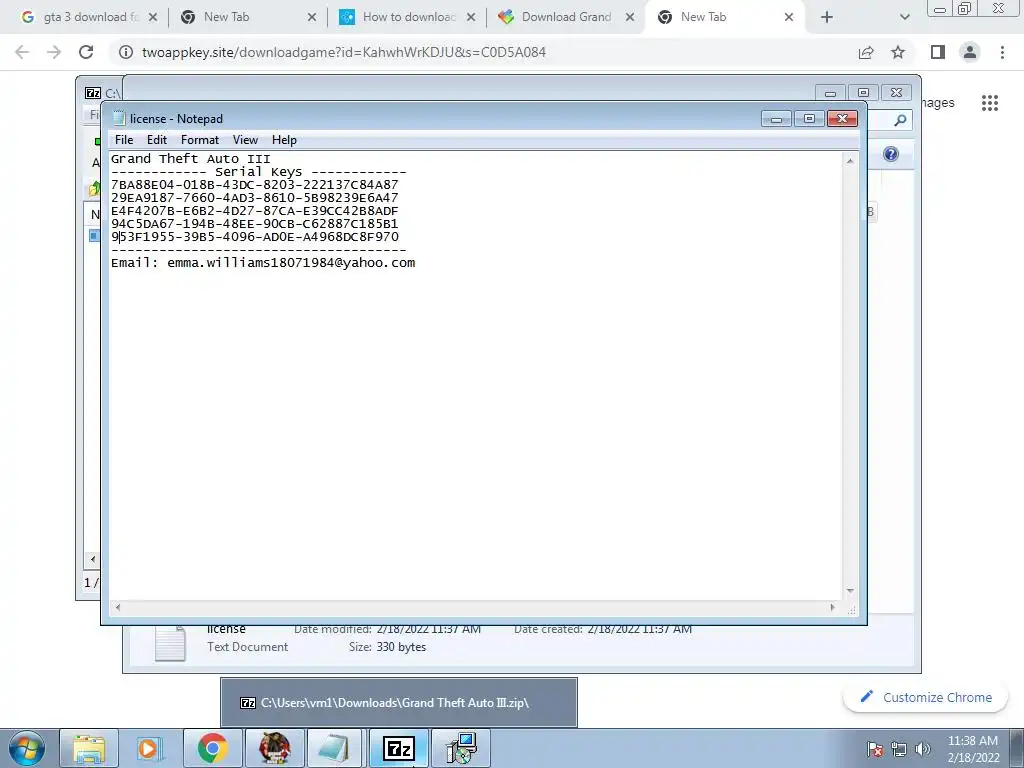Click the taskbar clock 11:38 AM
This screenshot has width=1024, height=768.
(973, 741)
